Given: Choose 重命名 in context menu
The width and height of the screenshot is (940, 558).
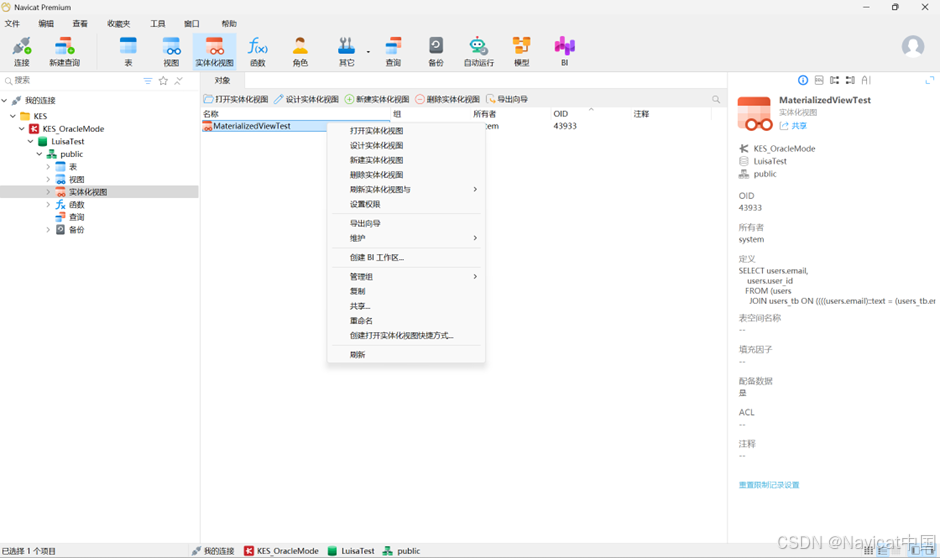Looking at the screenshot, I should [x=406, y=321].
